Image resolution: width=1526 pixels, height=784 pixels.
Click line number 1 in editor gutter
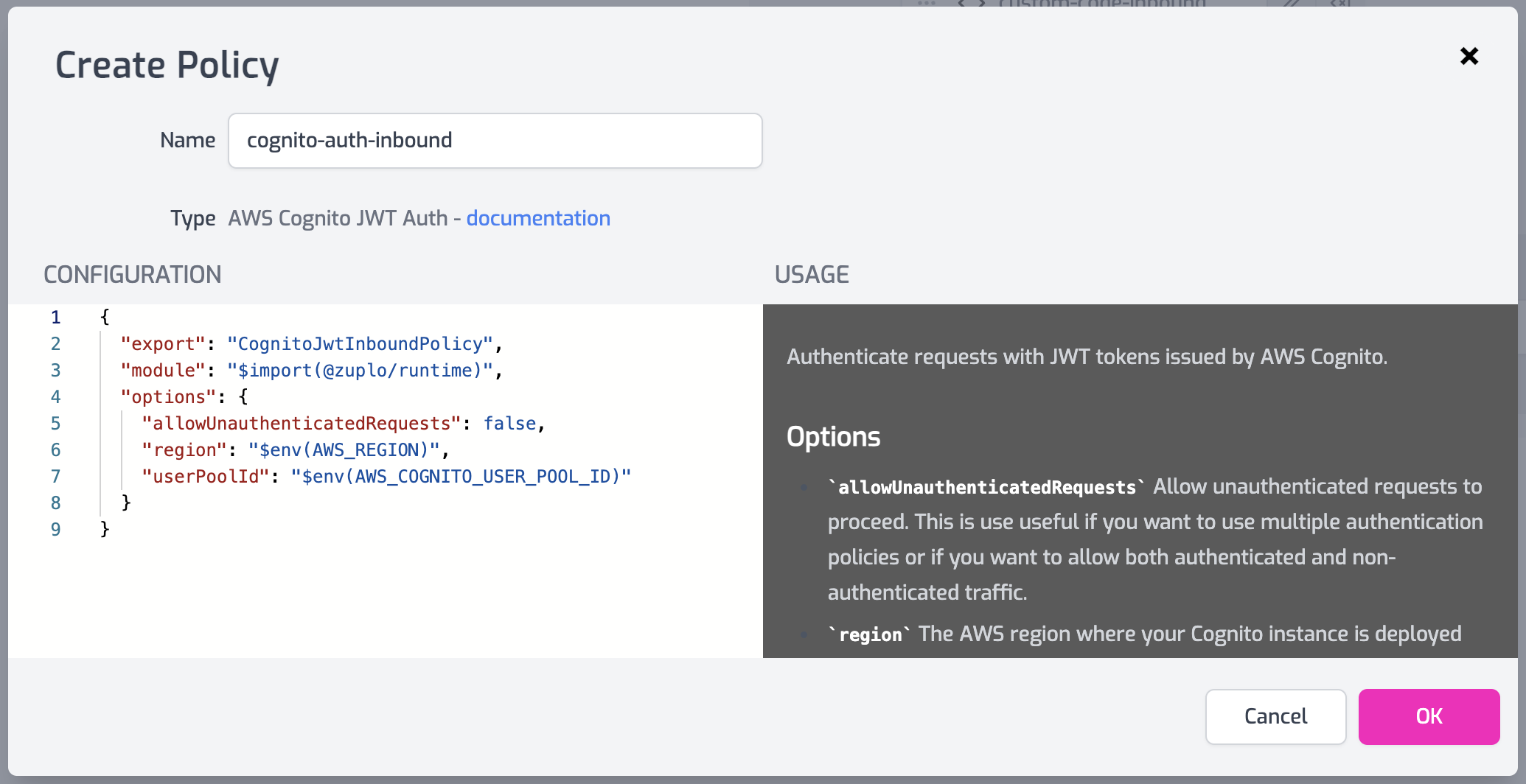(56, 318)
